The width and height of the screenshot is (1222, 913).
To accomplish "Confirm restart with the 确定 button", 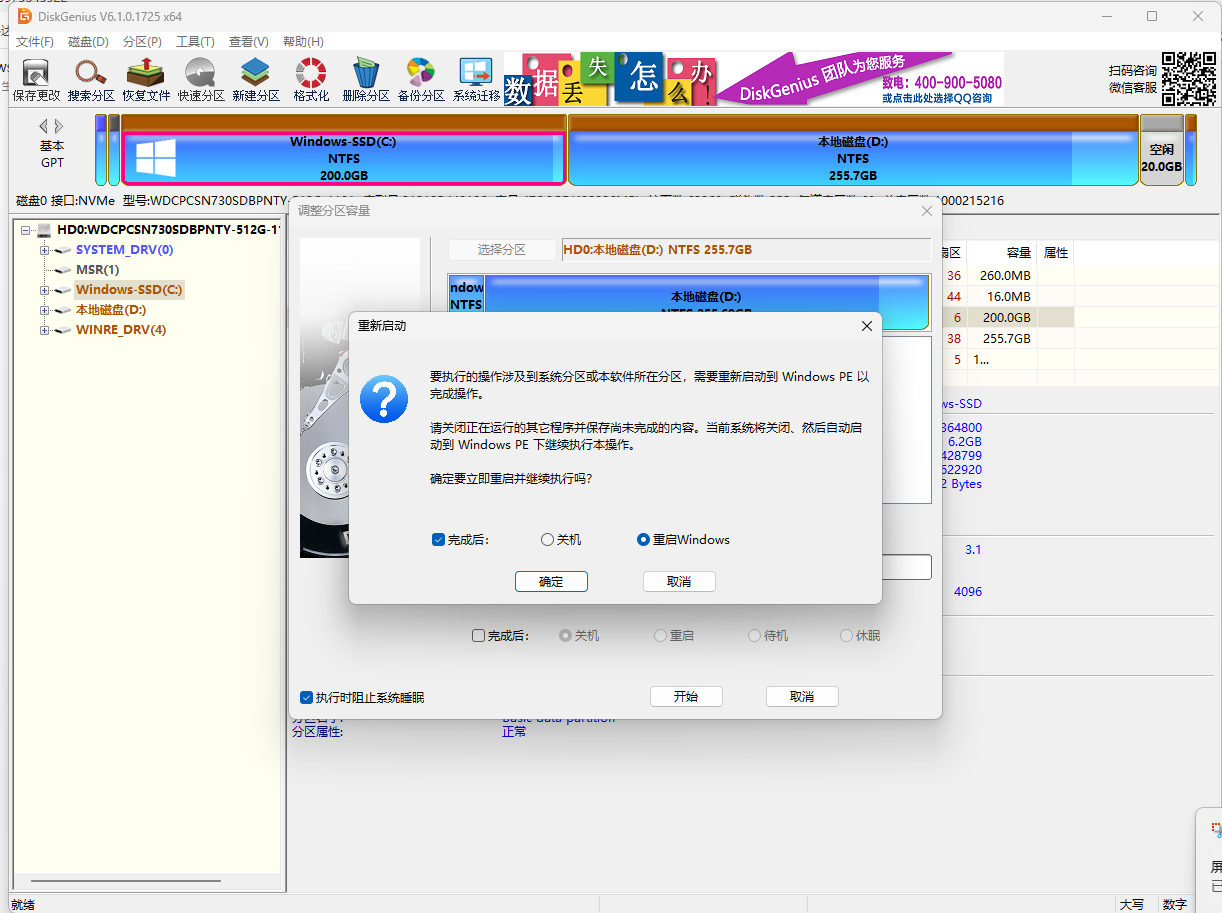I will (x=551, y=582).
